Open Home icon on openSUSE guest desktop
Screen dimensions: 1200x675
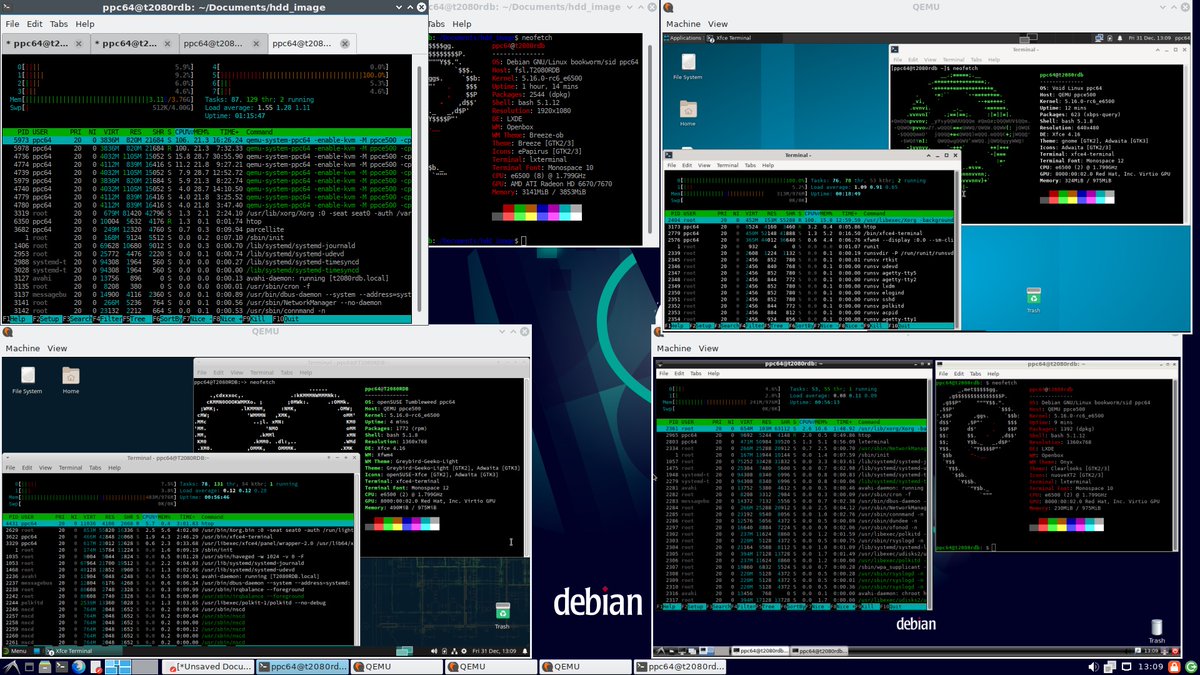click(x=71, y=380)
